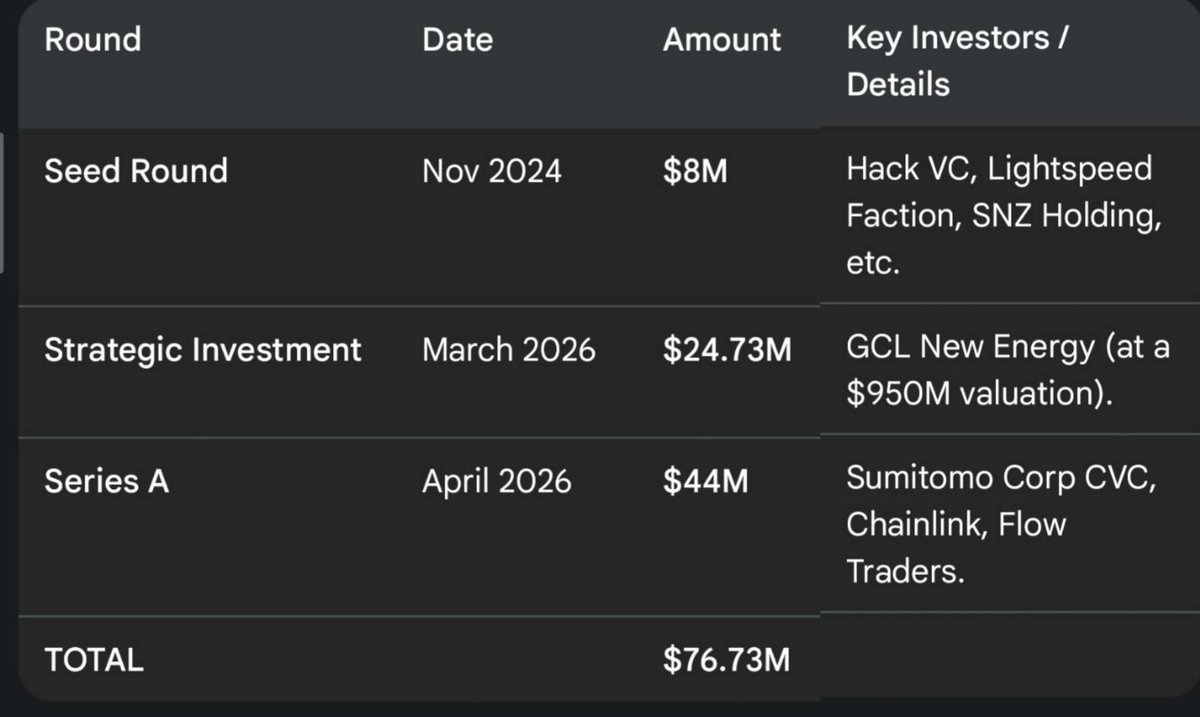Viewport: 1200px width, 717px height.
Task: Click the $8M amount cell
Action: [x=695, y=171]
